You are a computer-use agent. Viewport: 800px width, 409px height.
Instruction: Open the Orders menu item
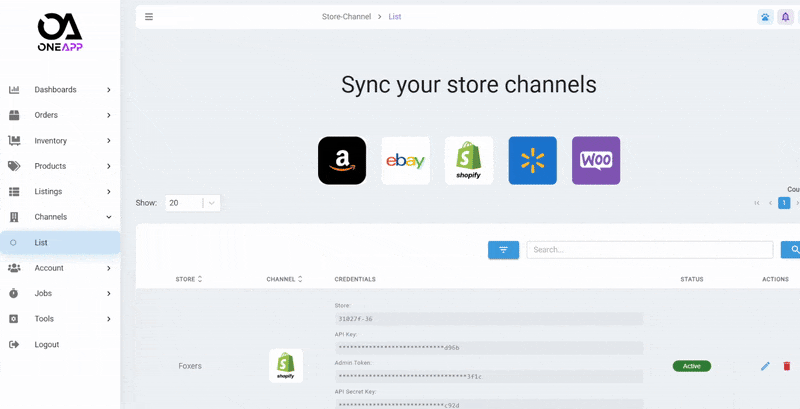pyautogui.click(x=60, y=115)
